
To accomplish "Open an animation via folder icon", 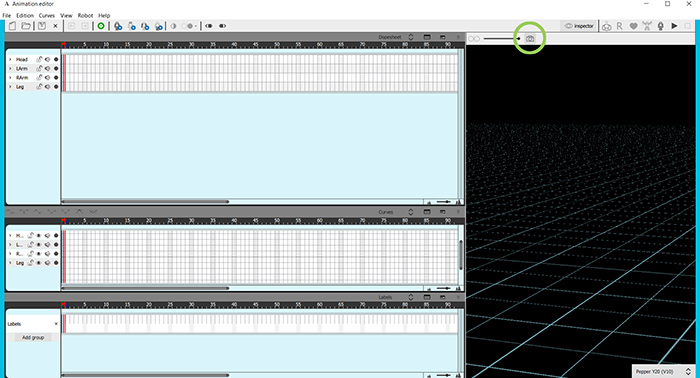I will [x=26, y=26].
